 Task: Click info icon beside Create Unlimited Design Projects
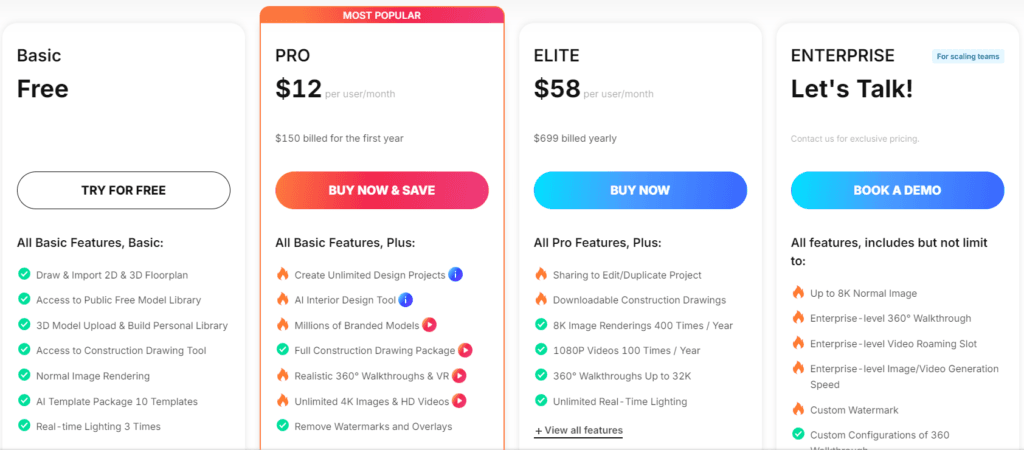[x=456, y=275]
